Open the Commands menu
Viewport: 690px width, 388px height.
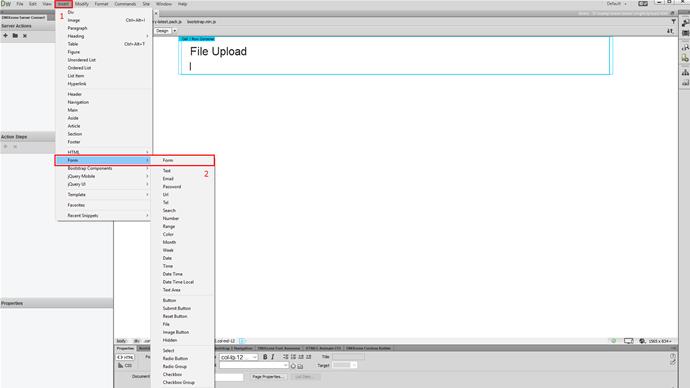point(125,4)
